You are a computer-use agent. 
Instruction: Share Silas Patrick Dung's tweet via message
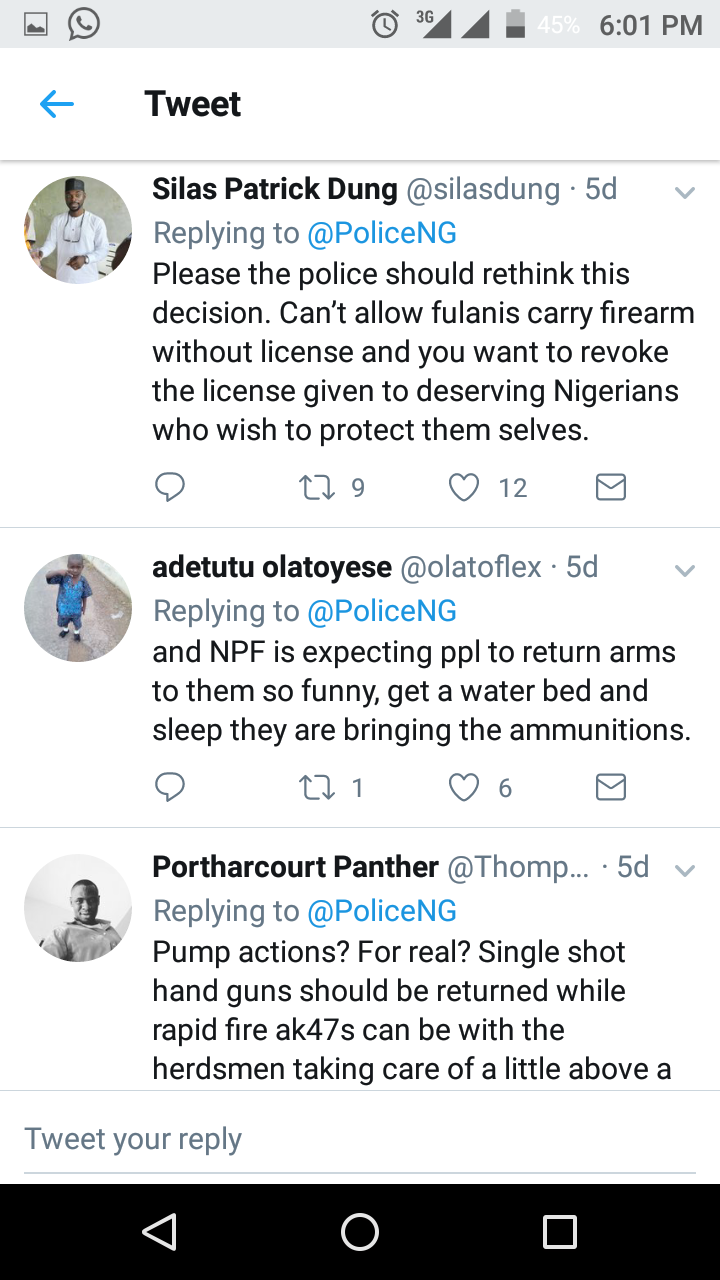click(x=610, y=487)
